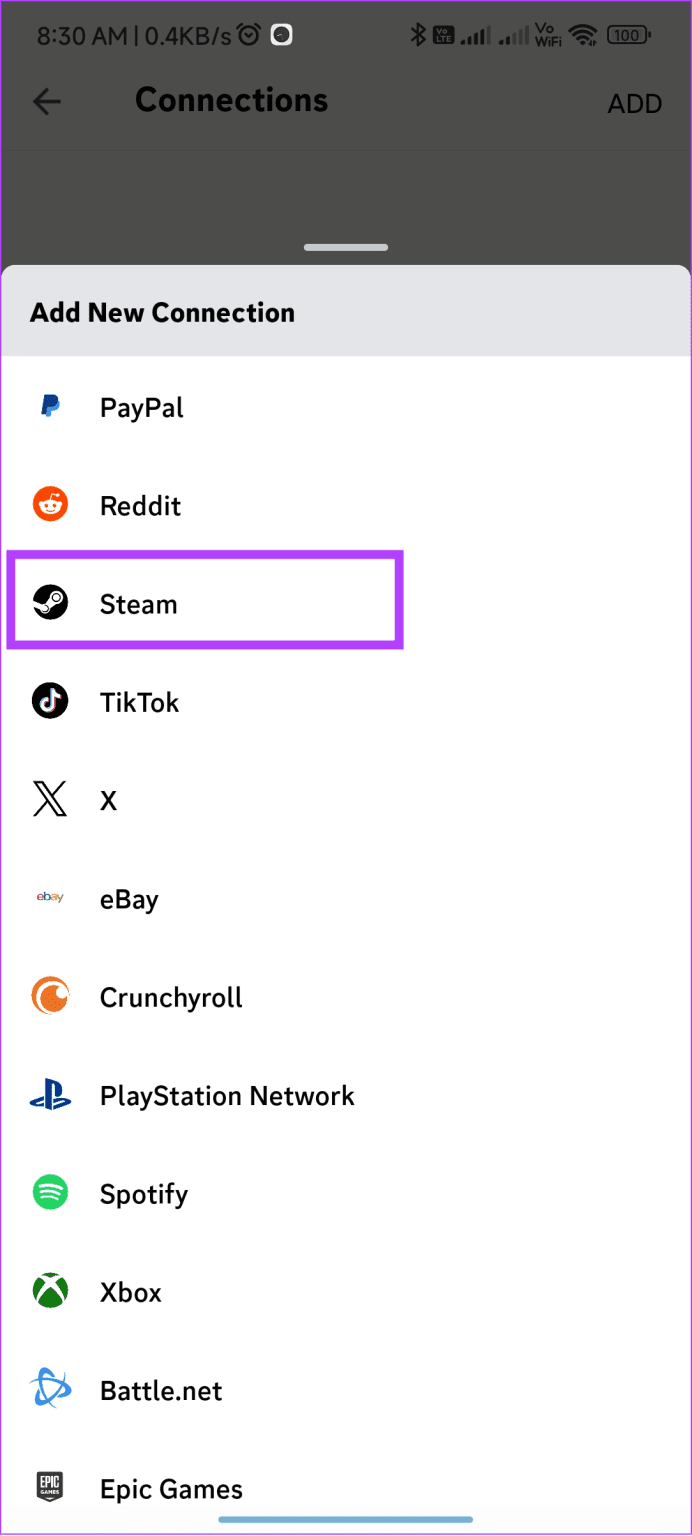This screenshot has width=692, height=1536.
Task: Tap the sheet drag handle
Action: tap(345, 246)
